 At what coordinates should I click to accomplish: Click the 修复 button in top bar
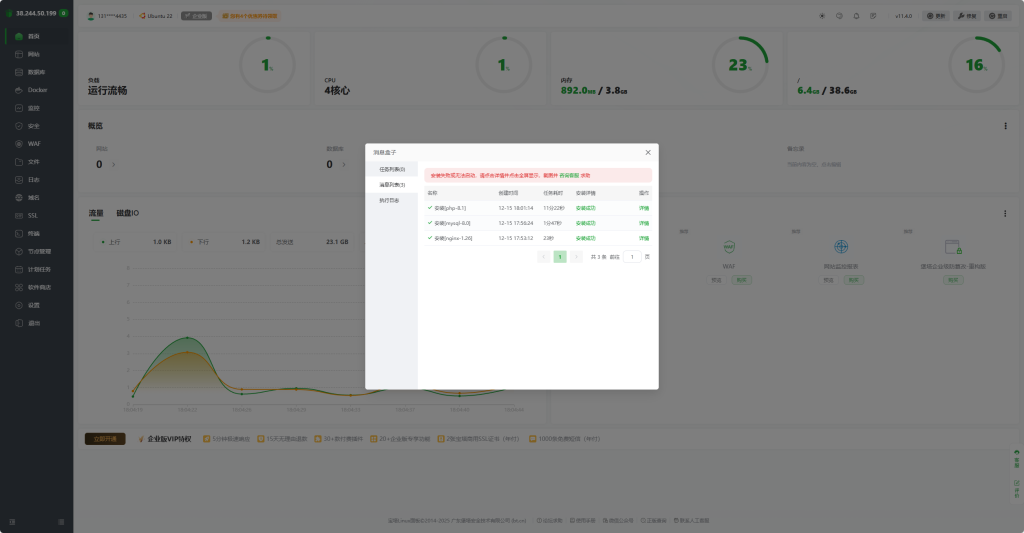967,16
